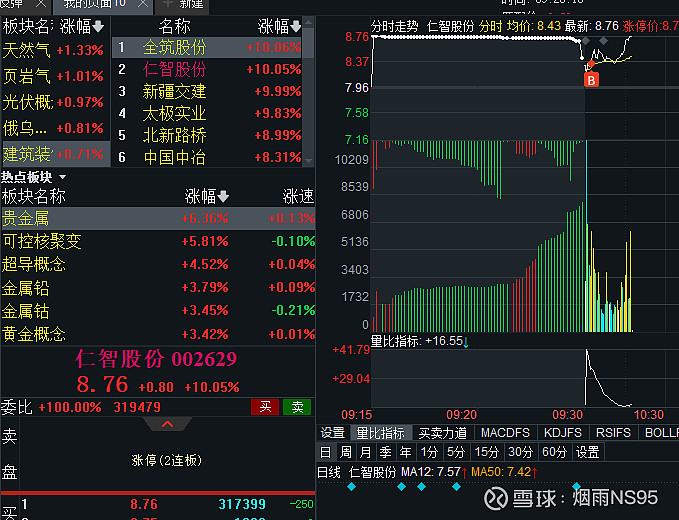The image size is (679, 520).
Task: Click 涨速 column header
Action: (298, 197)
